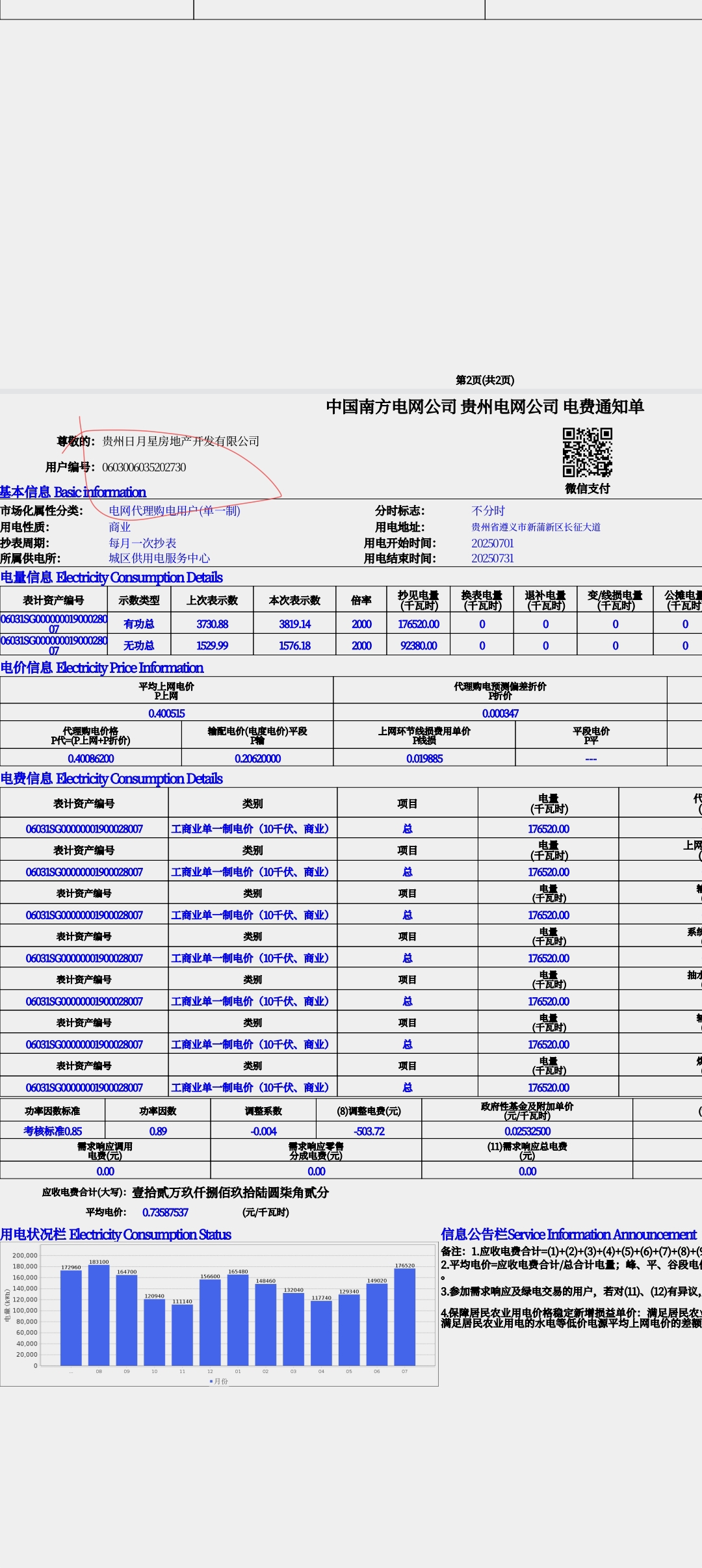
Task: Click the blue 月份 legend marker
Action: (x=211, y=1381)
